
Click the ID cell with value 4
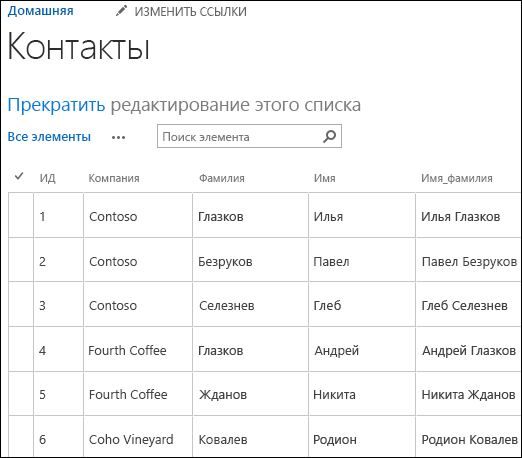(x=58, y=349)
